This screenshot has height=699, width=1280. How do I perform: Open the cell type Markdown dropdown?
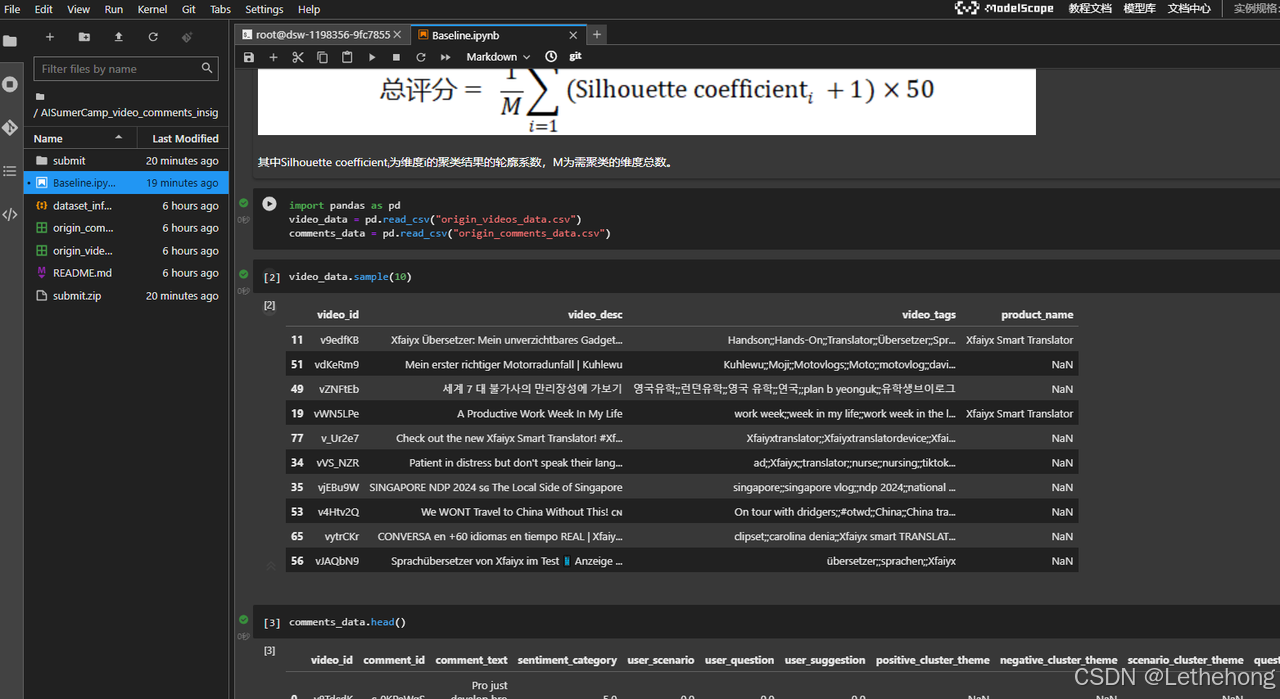pyautogui.click(x=498, y=57)
